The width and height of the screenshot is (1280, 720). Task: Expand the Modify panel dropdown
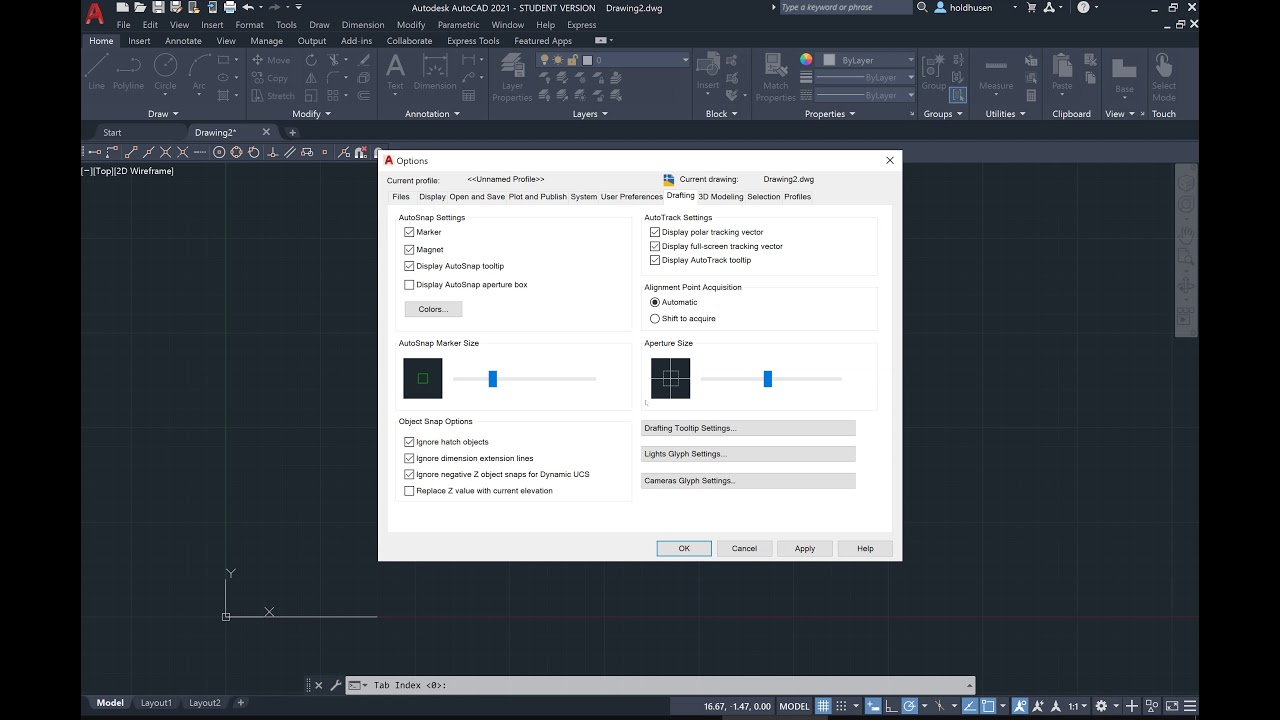[x=311, y=114]
